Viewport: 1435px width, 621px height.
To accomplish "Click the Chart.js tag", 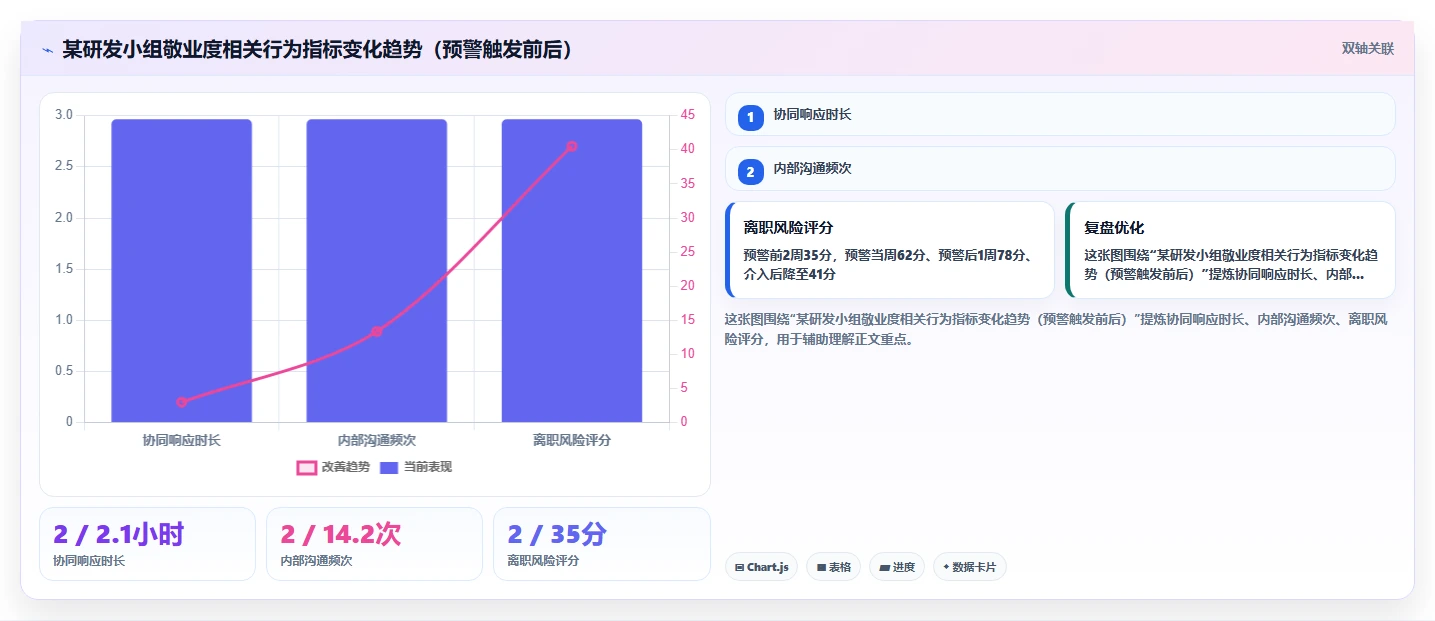I will (761, 567).
